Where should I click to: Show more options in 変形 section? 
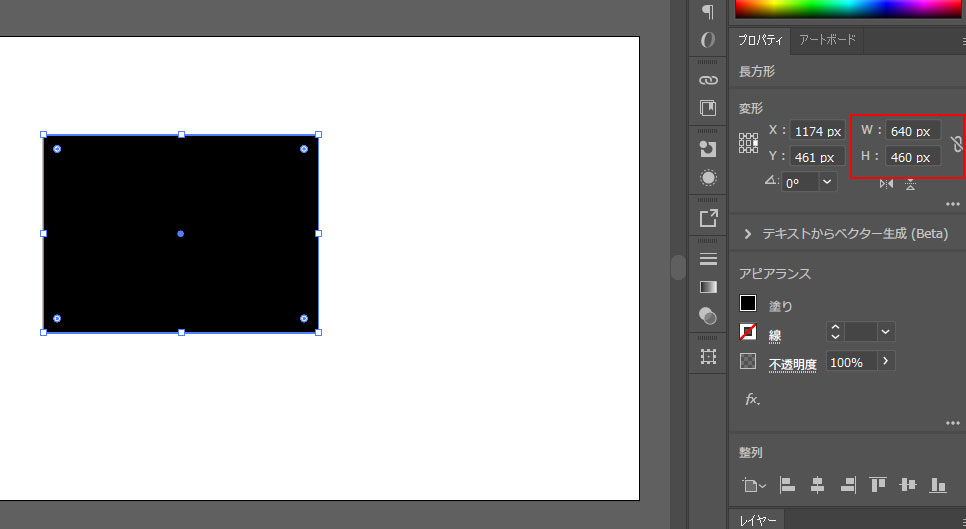click(x=952, y=204)
